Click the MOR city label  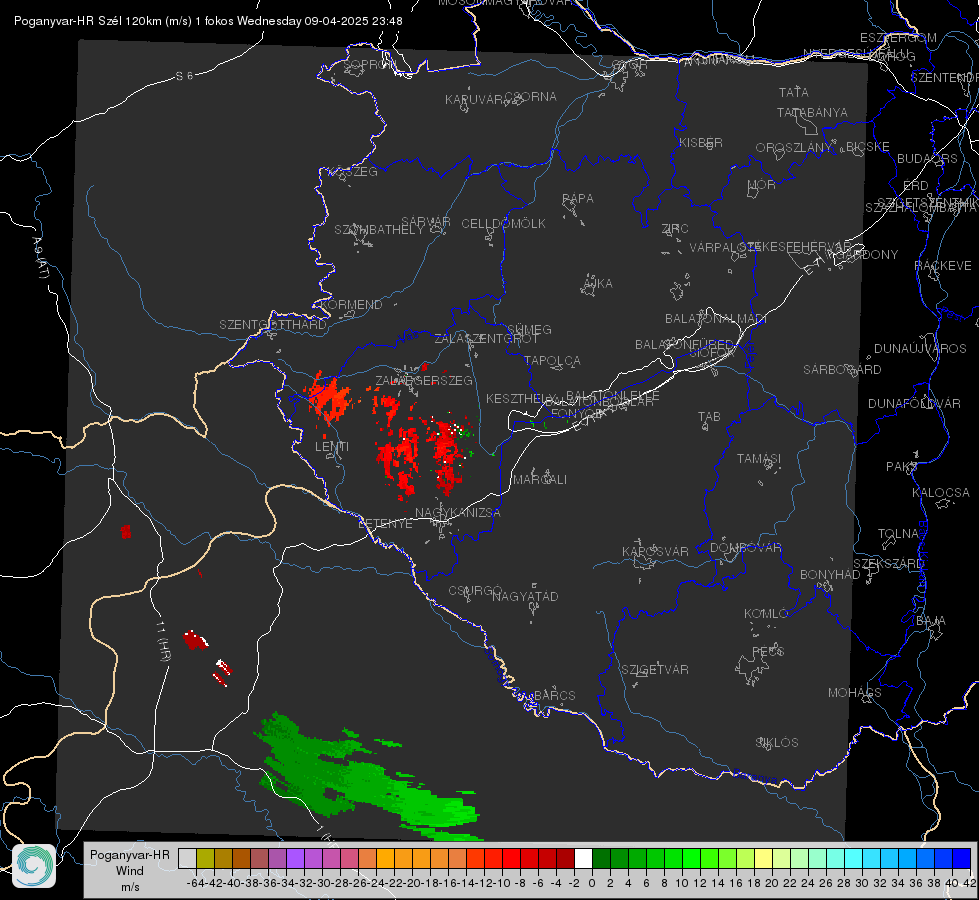pyautogui.click(x=762, y=184)
